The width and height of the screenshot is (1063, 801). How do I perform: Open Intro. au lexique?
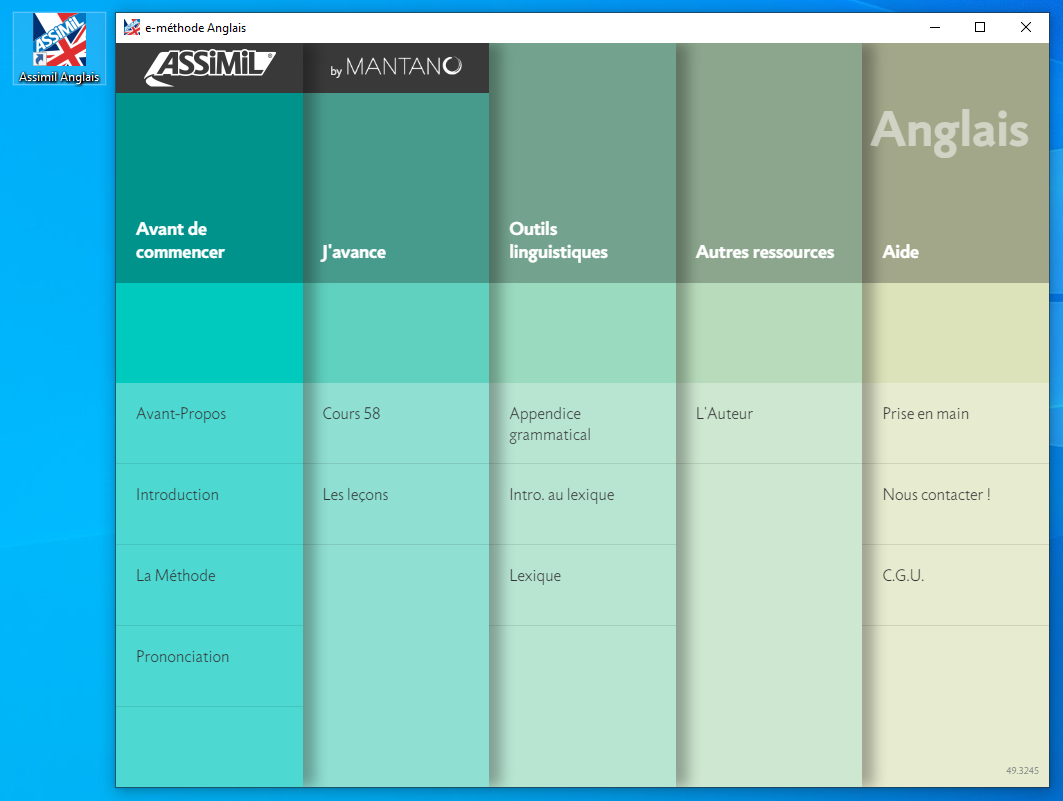[561, 495]
